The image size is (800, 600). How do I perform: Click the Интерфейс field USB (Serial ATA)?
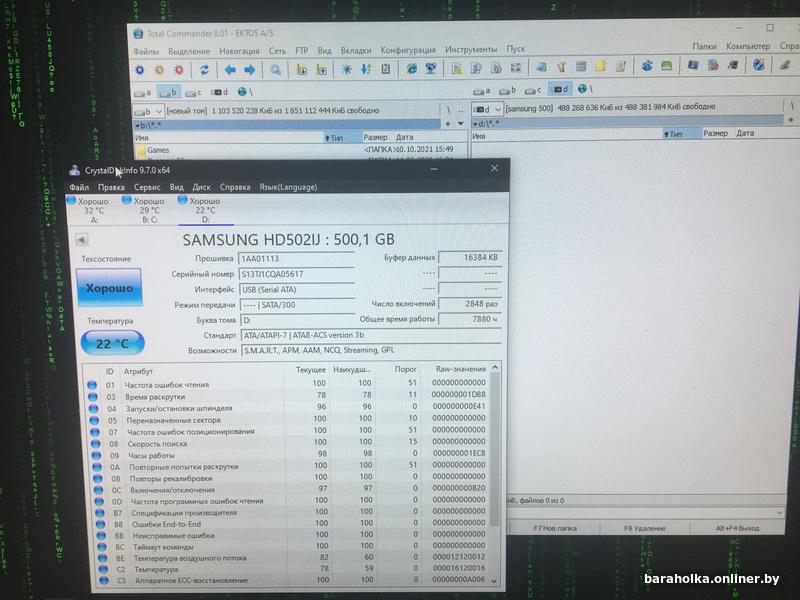[x=296, y=289]
